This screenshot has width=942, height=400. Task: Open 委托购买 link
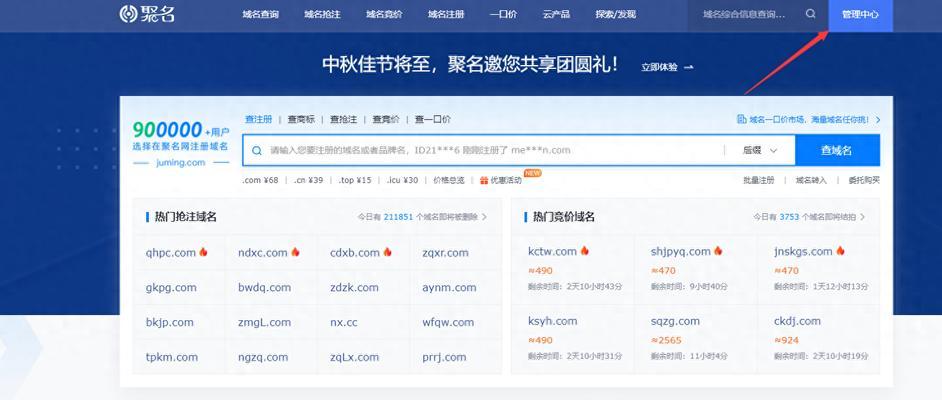tap(864, 180)
